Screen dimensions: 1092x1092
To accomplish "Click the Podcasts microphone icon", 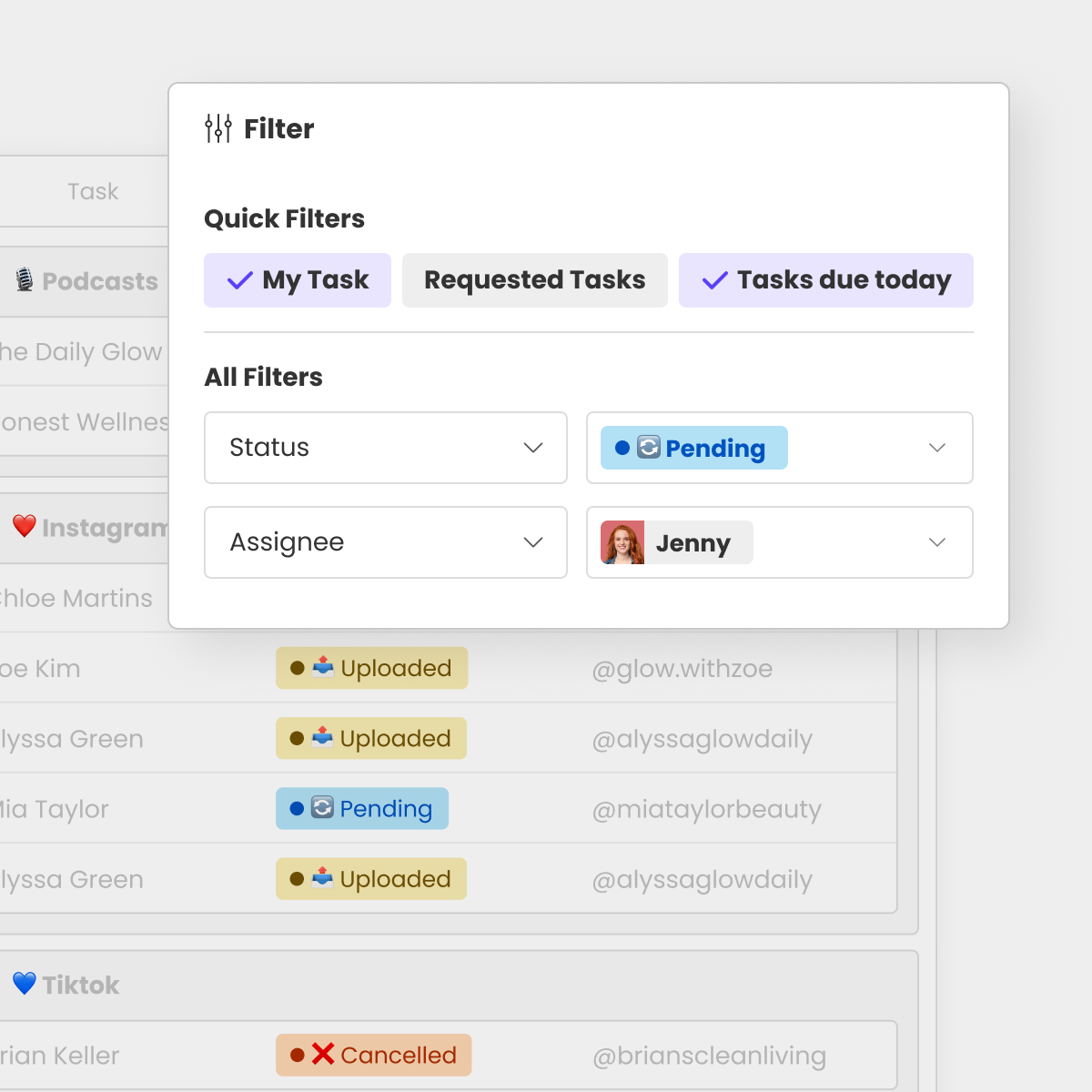I will tap(25, 281).
